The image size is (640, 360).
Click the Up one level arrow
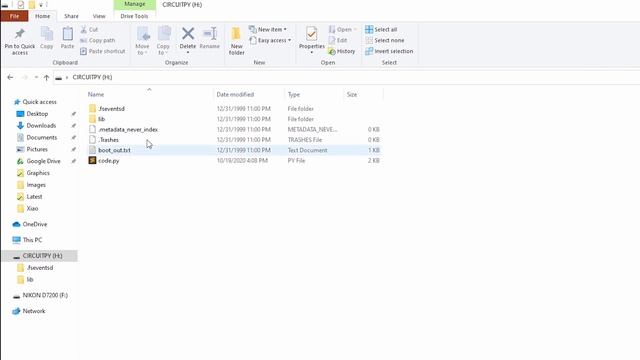[46, 77]
